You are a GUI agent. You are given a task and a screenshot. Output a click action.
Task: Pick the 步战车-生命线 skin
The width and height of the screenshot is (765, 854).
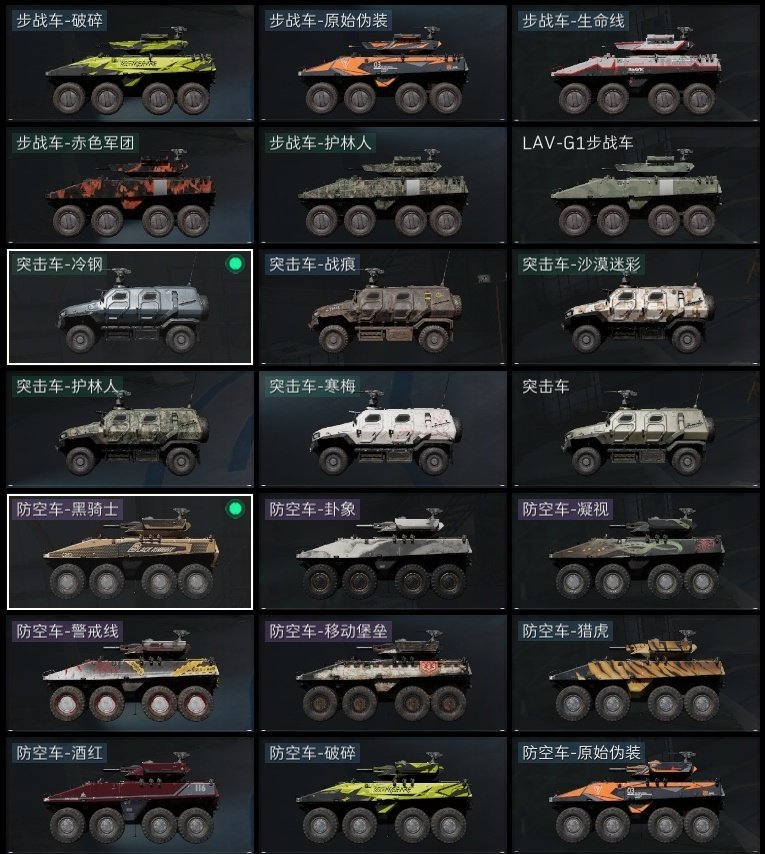click(x=636, y=63)
